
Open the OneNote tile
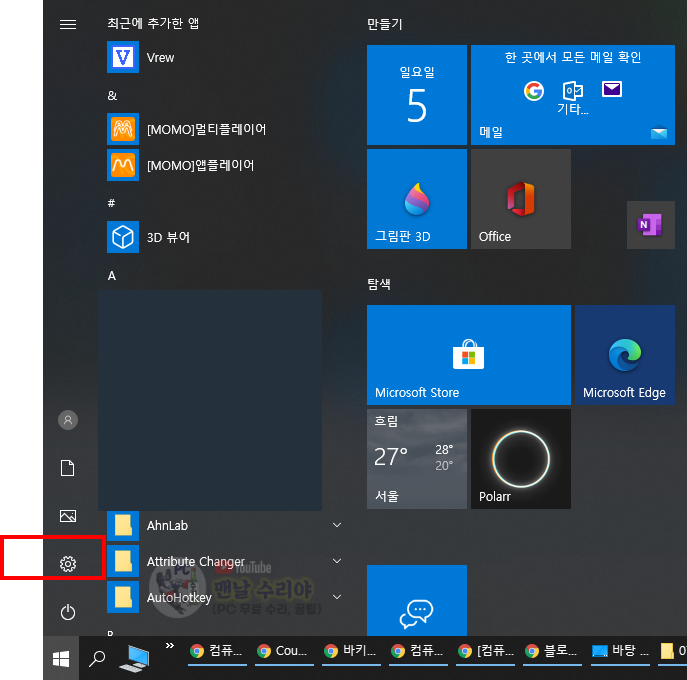point(651,225)
